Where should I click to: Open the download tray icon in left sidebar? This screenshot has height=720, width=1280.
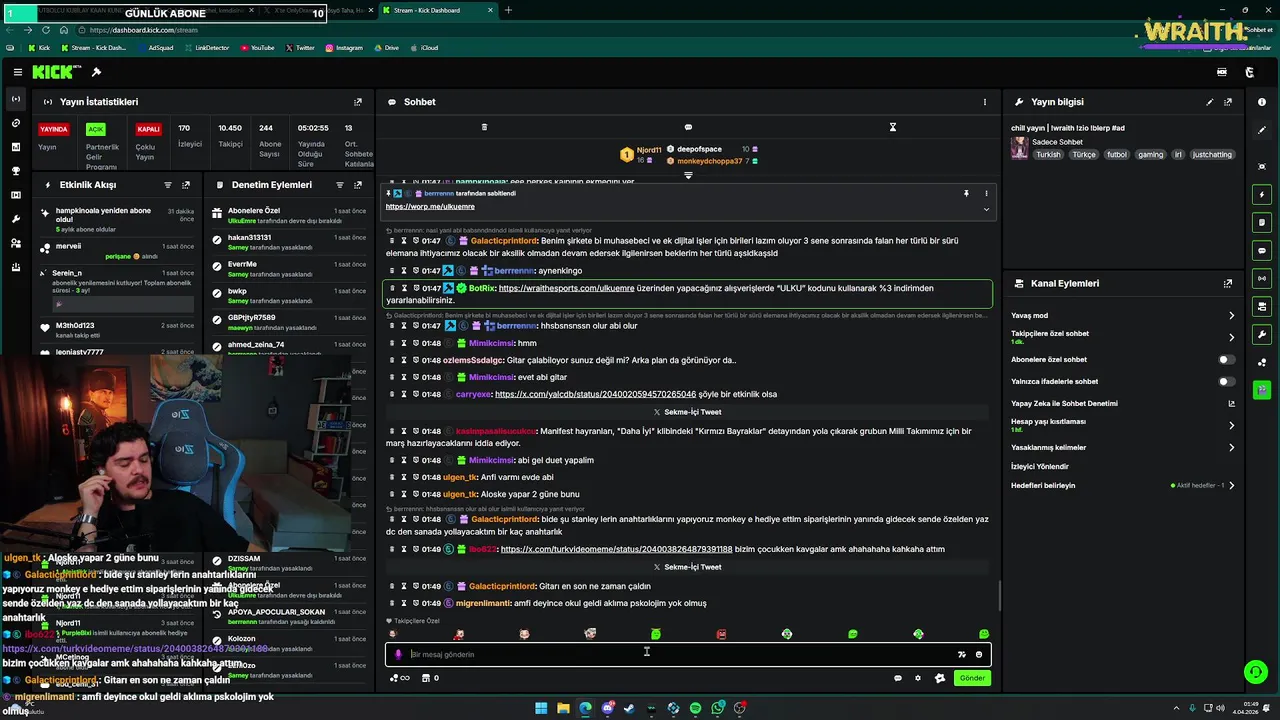[x=16, y=267]
